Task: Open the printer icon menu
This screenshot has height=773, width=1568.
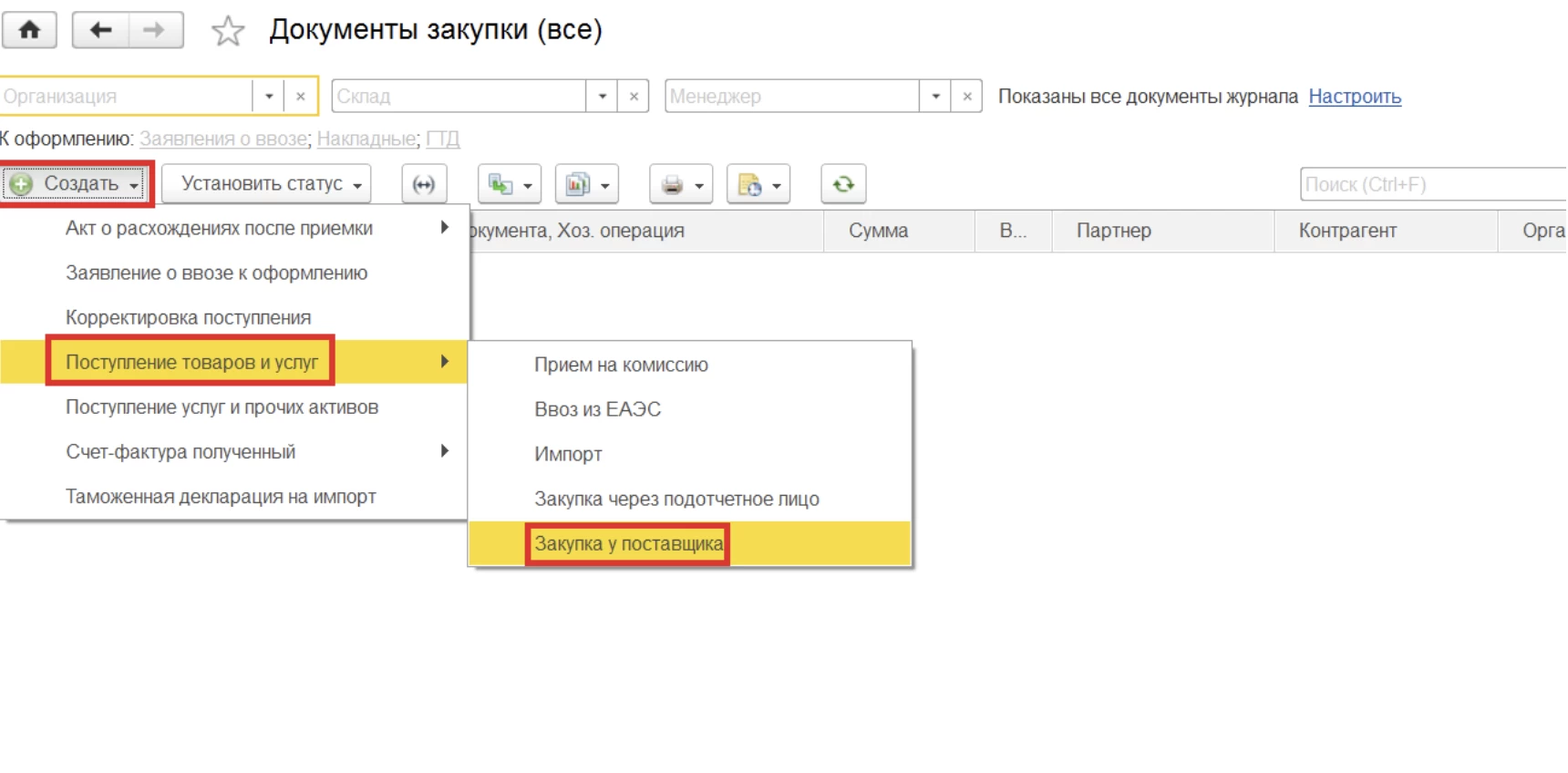Action: pos(680,185)
